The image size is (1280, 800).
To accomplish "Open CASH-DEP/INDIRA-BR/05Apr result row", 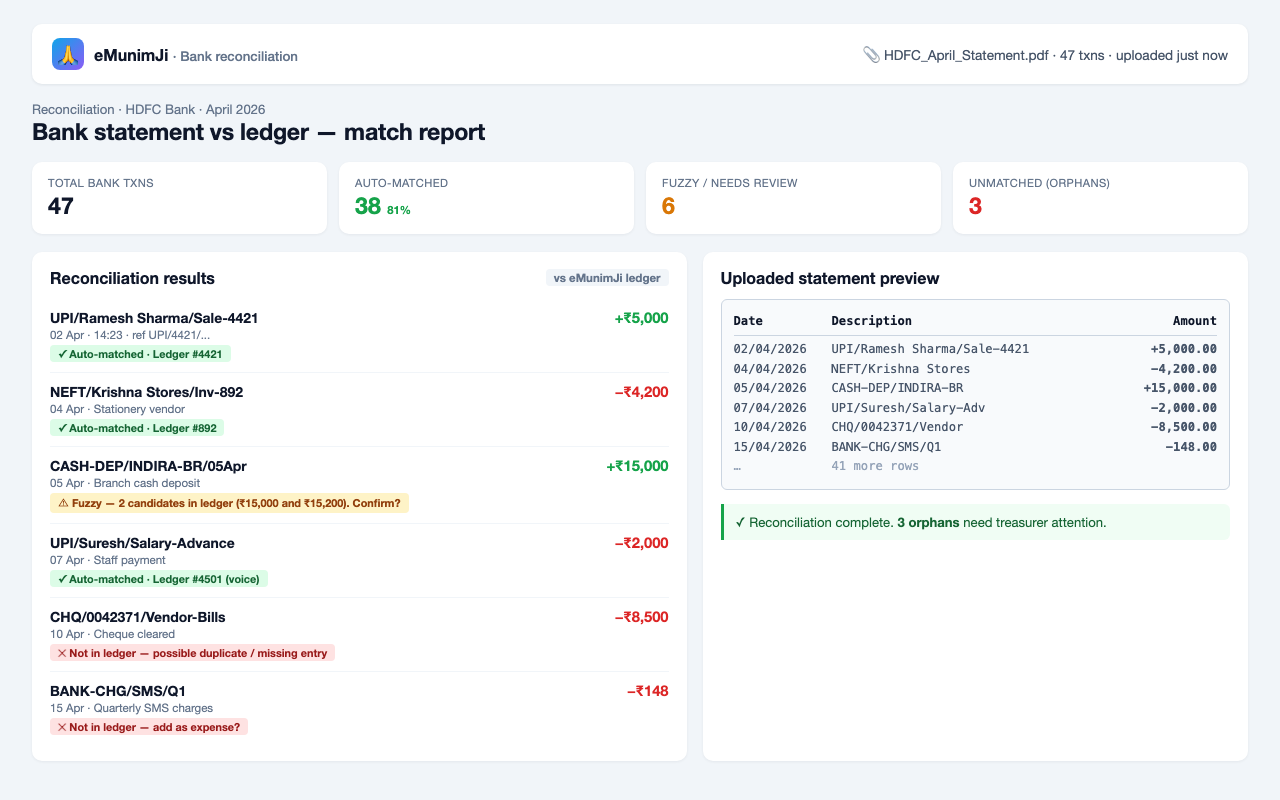I will click(359, 485).
